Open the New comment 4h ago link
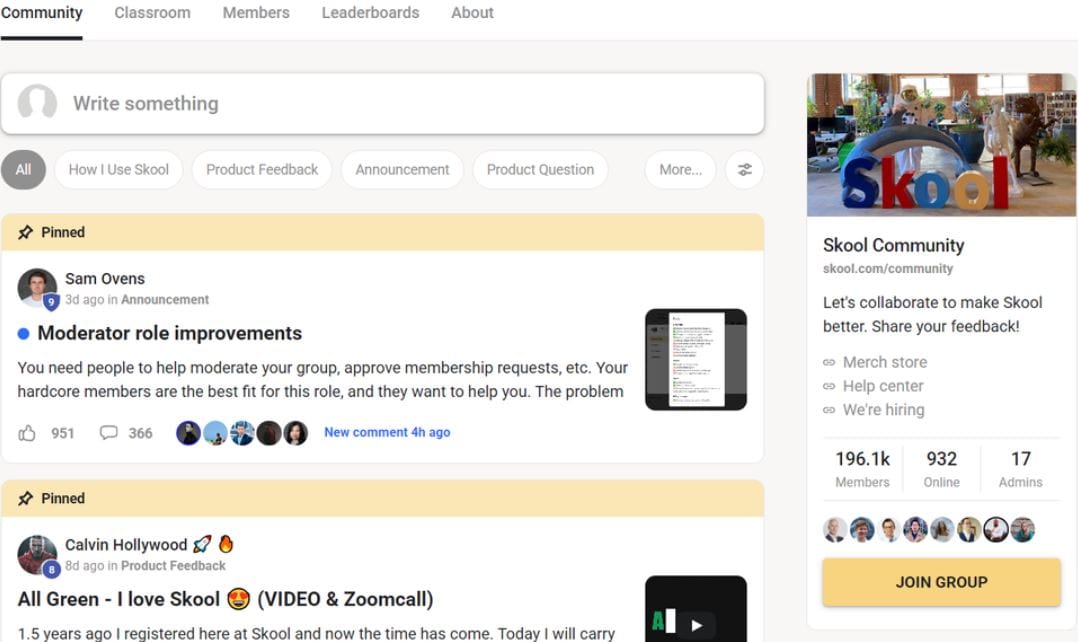1078x642 pixels. click(387, 432)
